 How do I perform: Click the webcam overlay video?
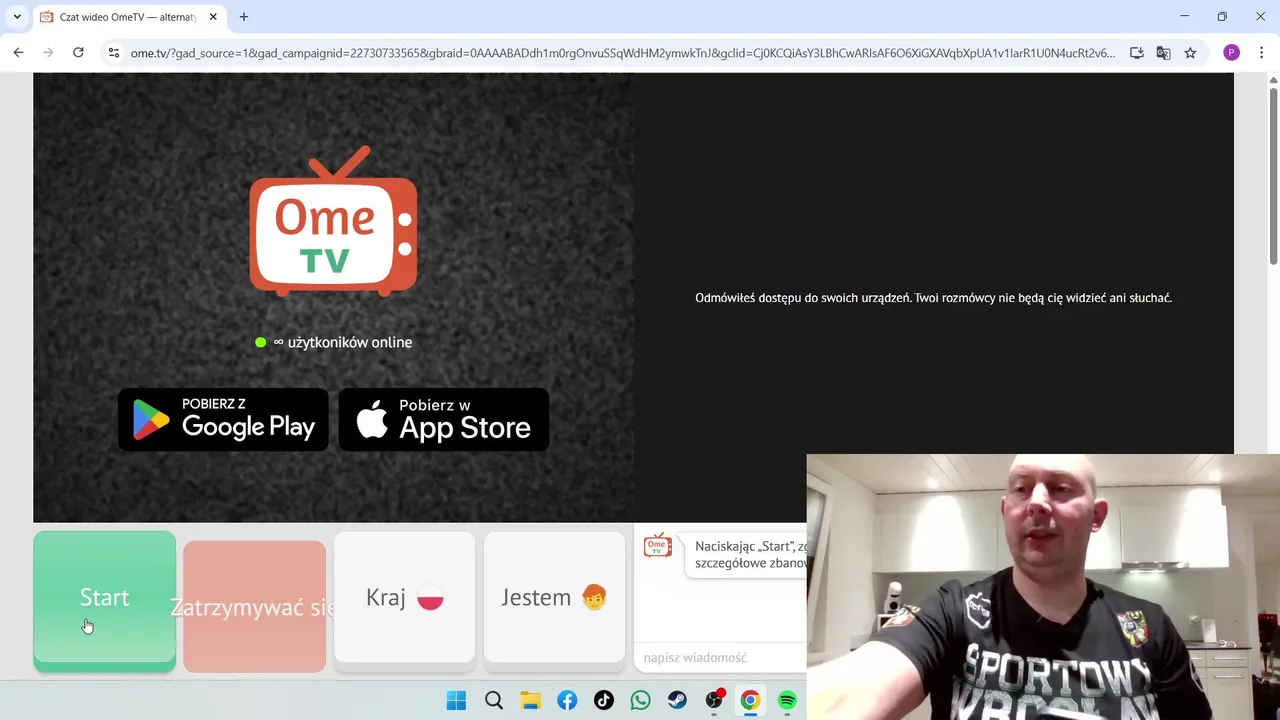1043,587
